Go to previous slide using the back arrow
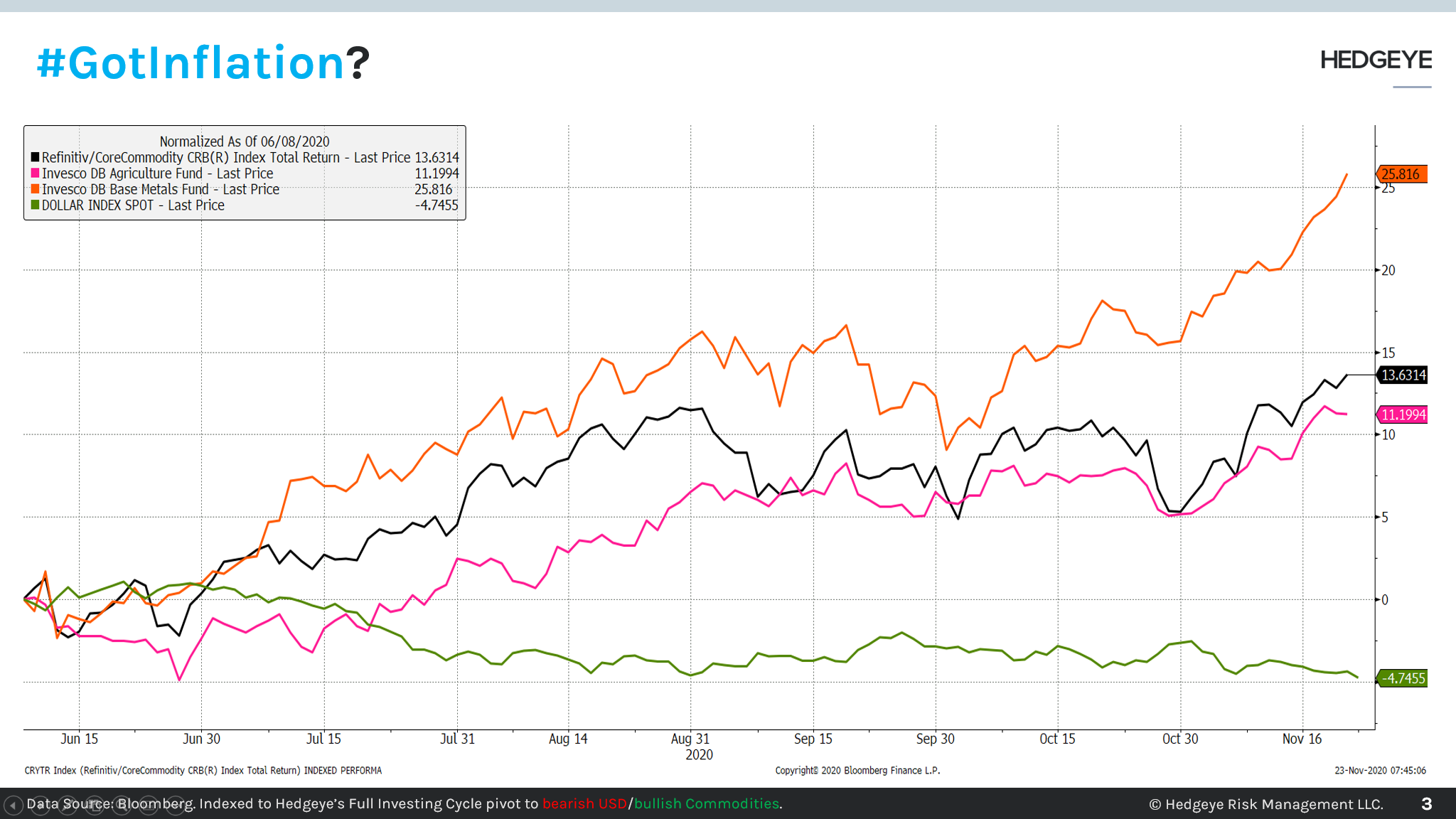Screen dimensions: 1456x819 click(14, 805)
